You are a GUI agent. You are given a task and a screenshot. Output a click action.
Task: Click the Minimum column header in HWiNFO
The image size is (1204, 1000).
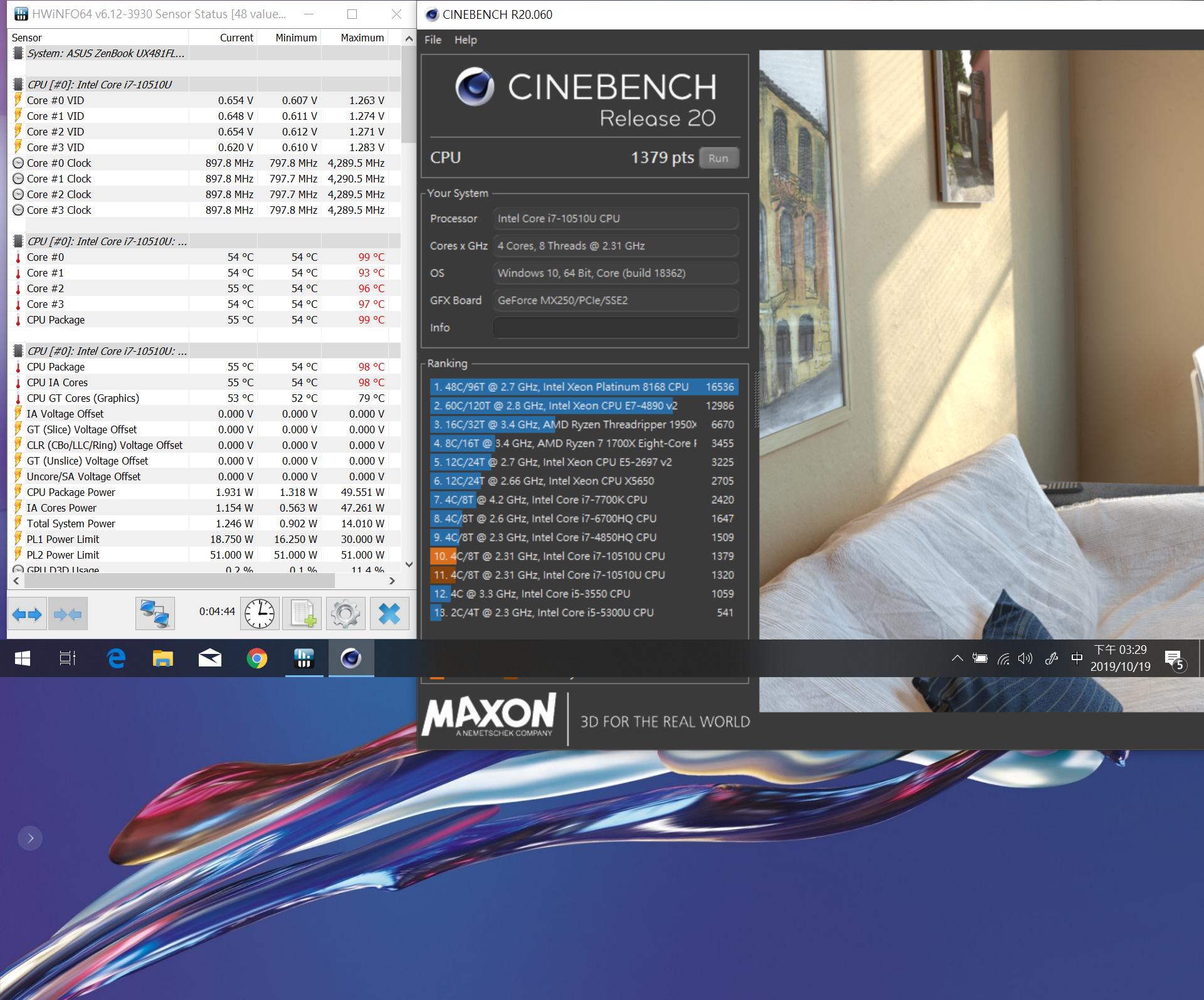290,38
